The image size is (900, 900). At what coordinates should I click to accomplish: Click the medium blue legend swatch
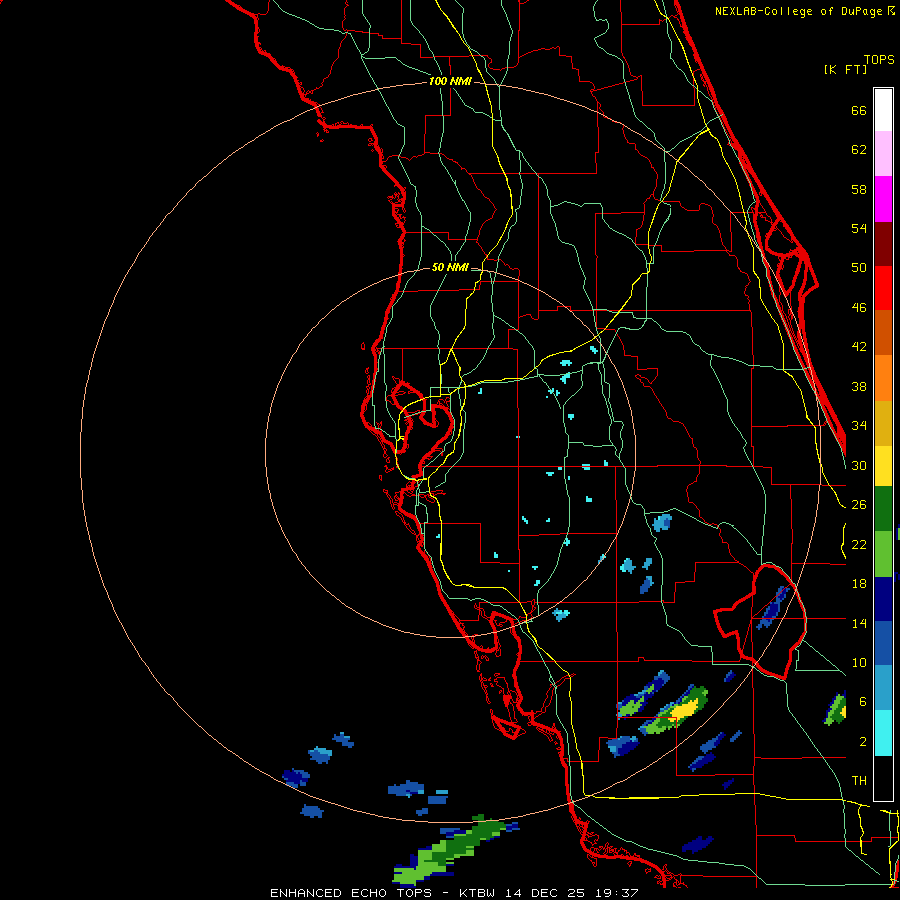point(883,643)
